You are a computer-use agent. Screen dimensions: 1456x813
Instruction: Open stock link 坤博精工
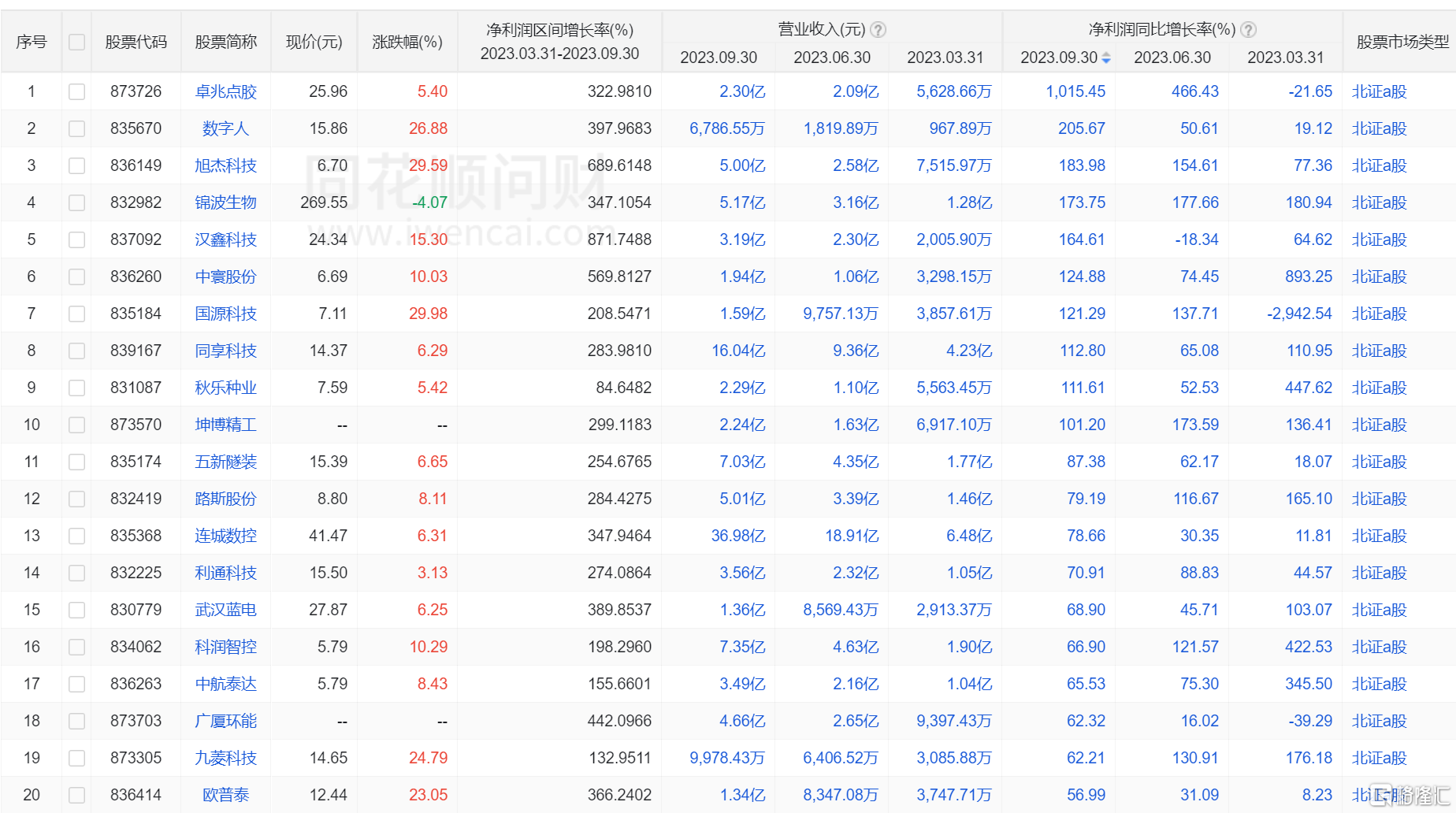pos(226,425)
